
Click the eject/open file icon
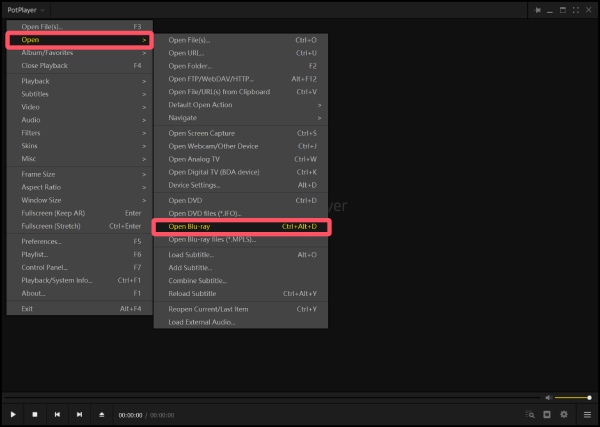(101, 414)
